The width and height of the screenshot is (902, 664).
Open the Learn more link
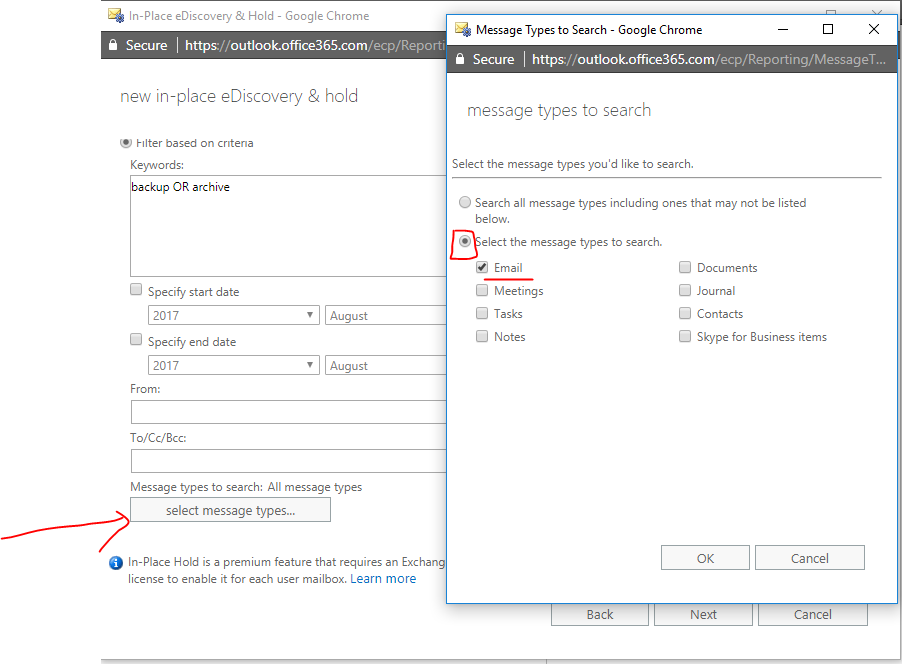coord(383,579)
